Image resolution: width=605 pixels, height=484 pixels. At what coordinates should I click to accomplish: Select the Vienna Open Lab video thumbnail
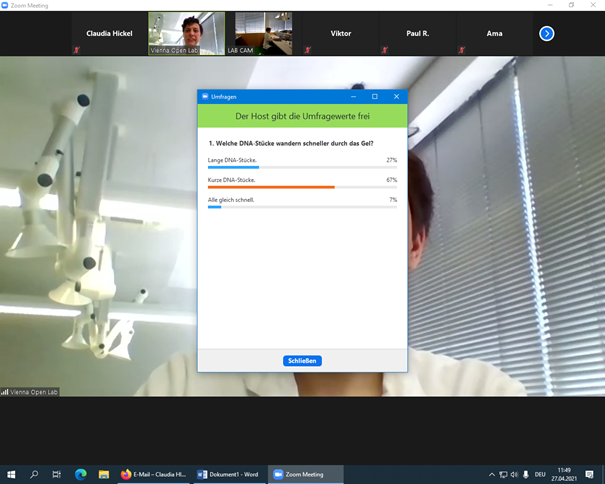pos(186,33)
